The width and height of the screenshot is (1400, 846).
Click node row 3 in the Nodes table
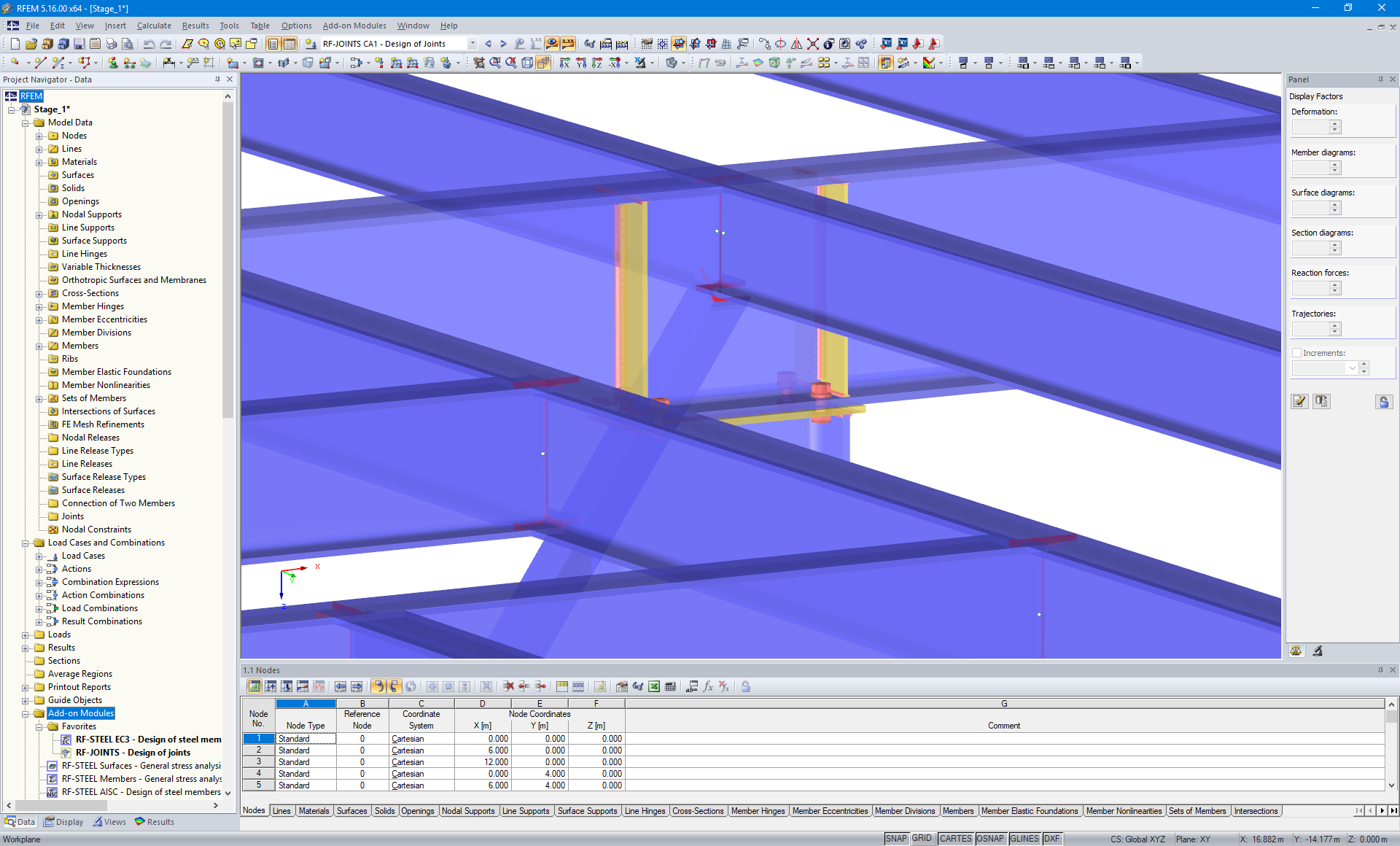(x=258, y=761)
